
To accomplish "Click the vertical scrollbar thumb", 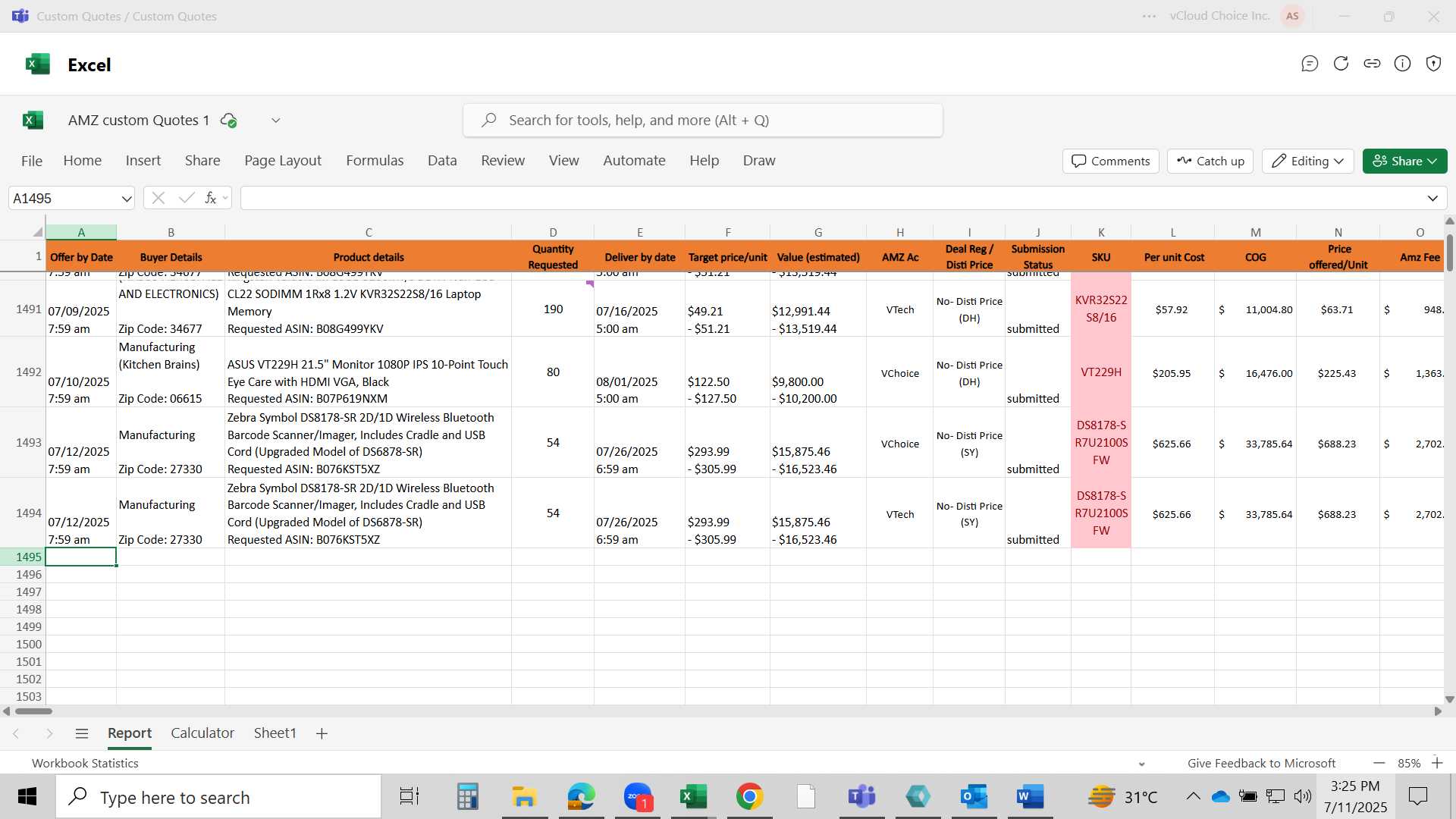I will (x=1449, y=253).
